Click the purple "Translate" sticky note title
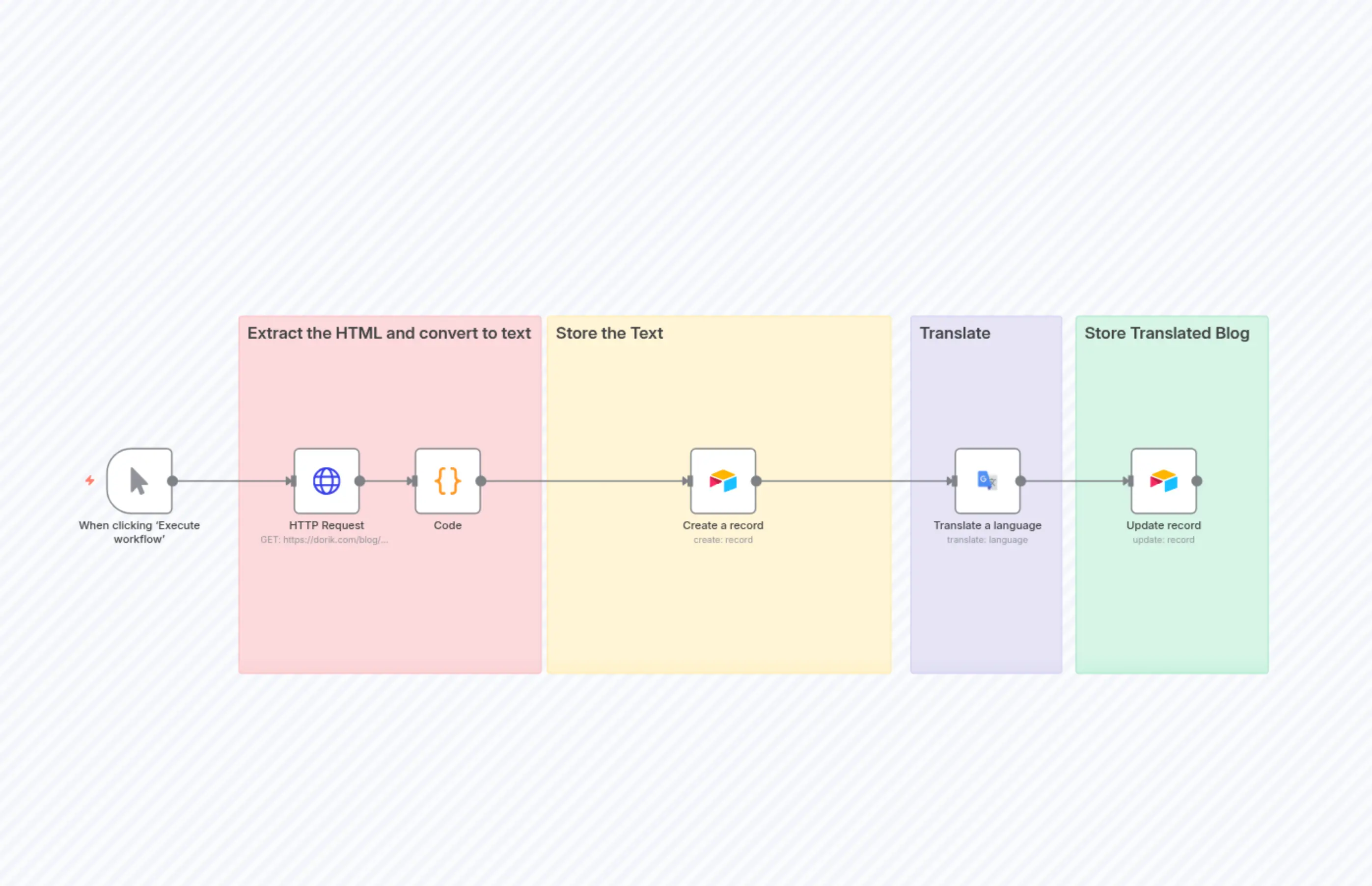 point(955,332)
